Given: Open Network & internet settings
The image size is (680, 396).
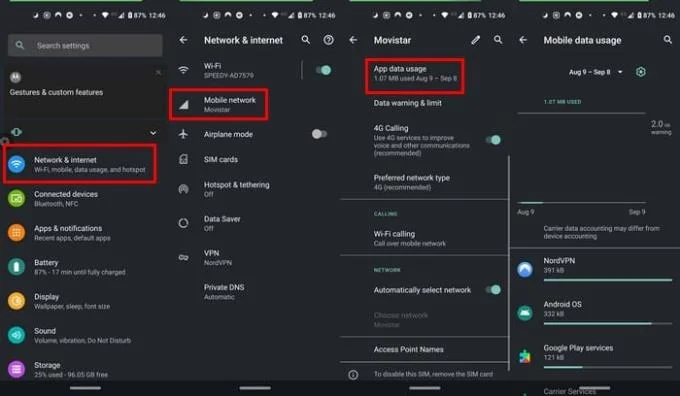Looking at the screenshot, I should [x=80, y=164].
